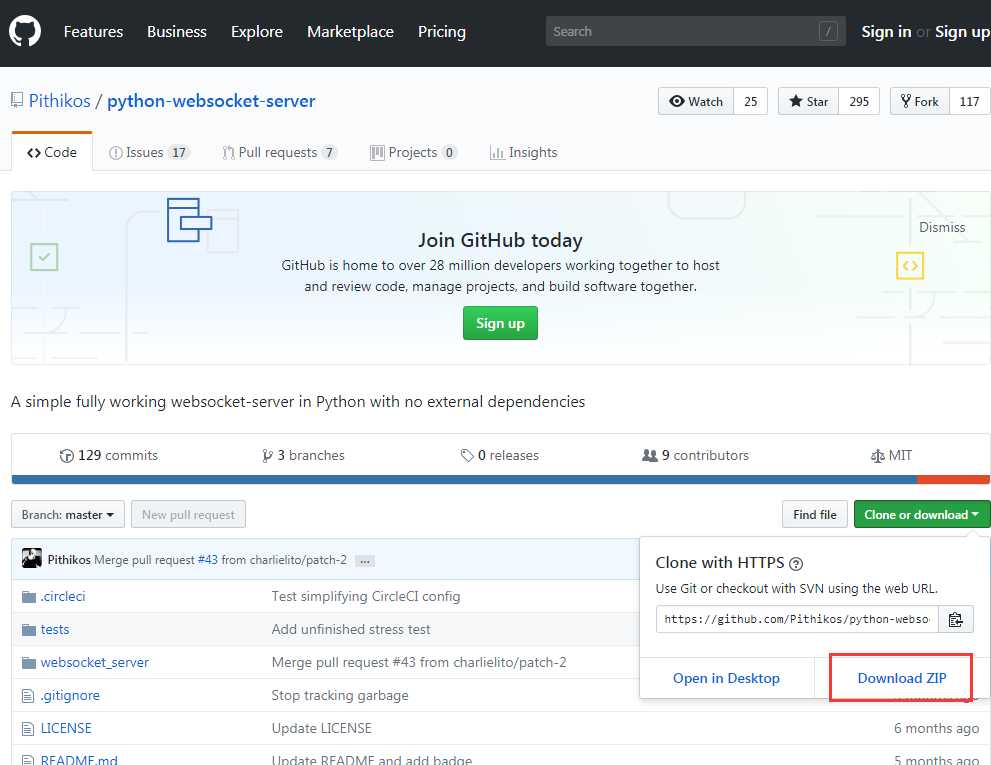The height and width of the screenshot is (765, 991).
Task: Dismiss the Join GitHub banner
Action: click(942, 228)
